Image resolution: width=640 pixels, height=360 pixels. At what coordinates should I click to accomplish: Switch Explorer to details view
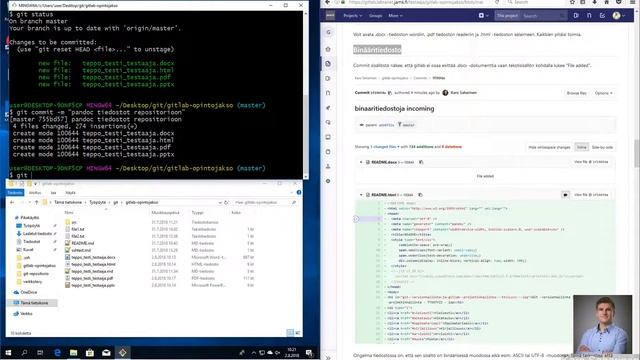pyautogui.click(x=290, y=333)
